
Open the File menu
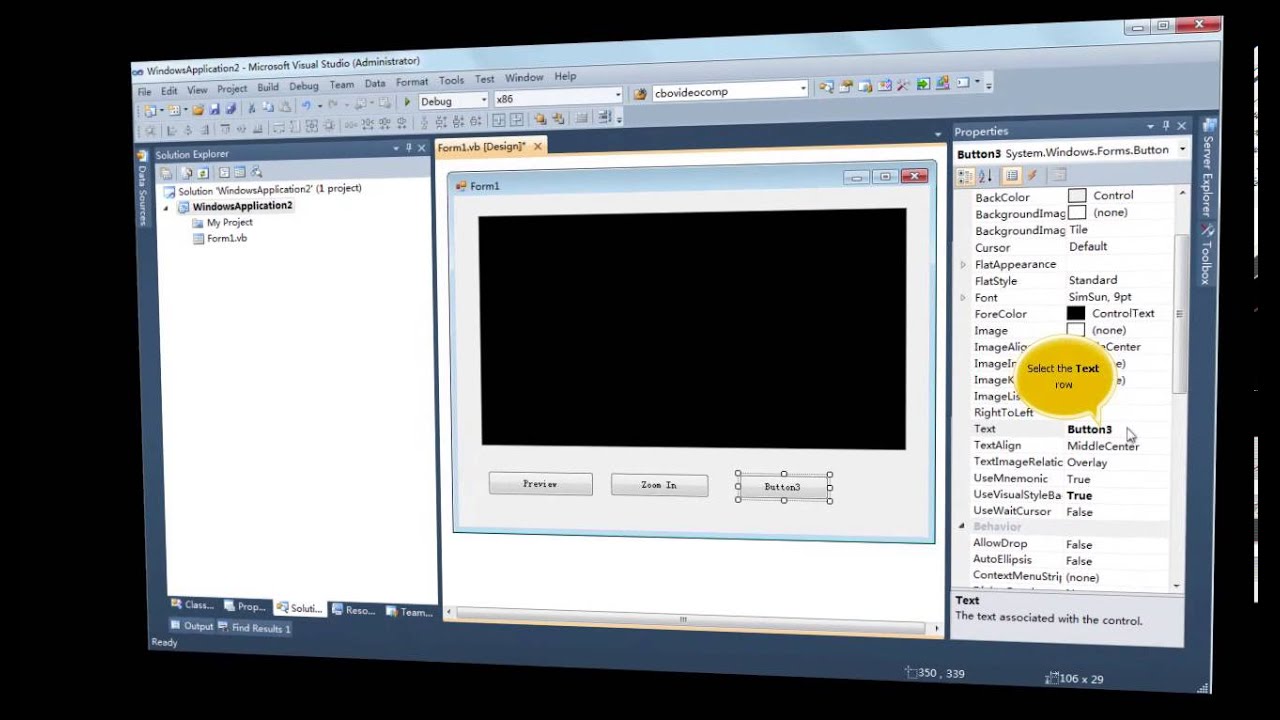pyautogui.click(x=144, y=91)
